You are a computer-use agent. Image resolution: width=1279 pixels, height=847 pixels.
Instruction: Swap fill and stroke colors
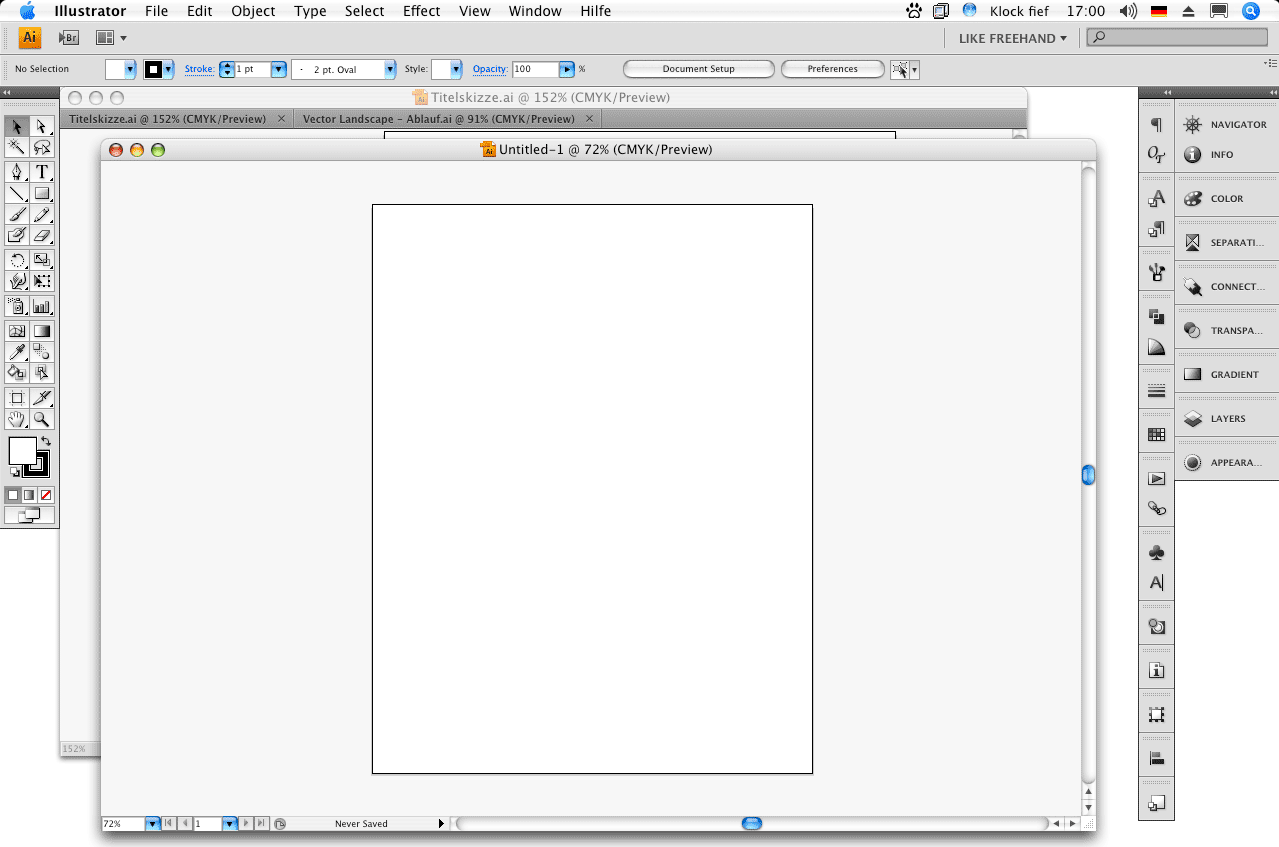(45, 441)
